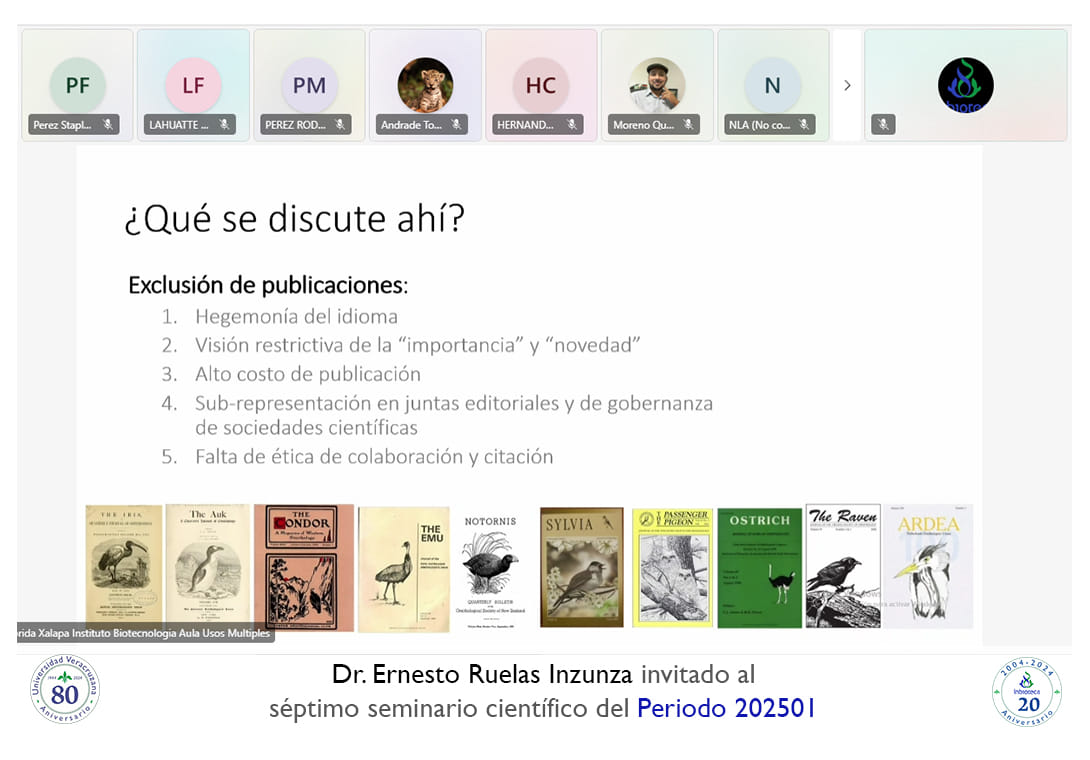This screenshot has width=1090, height=760.
Task: Click the Universidad Veracruzana 80 anniversary logo
Action: click(x=64, y=689)
